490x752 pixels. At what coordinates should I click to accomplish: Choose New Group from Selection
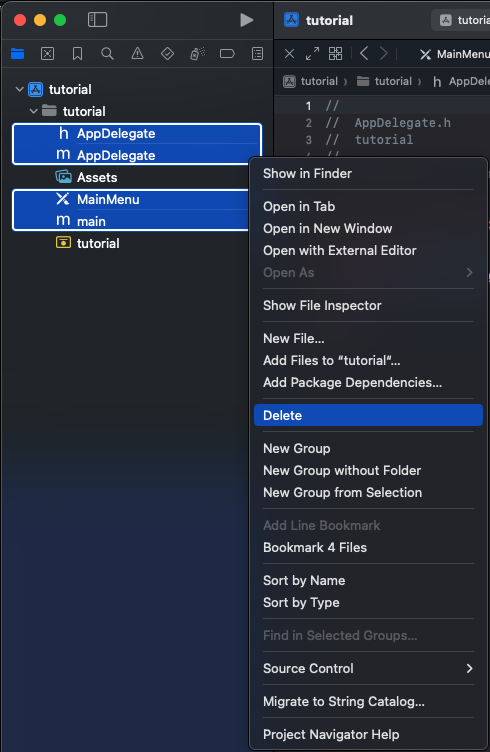click(x=368, y=493)
